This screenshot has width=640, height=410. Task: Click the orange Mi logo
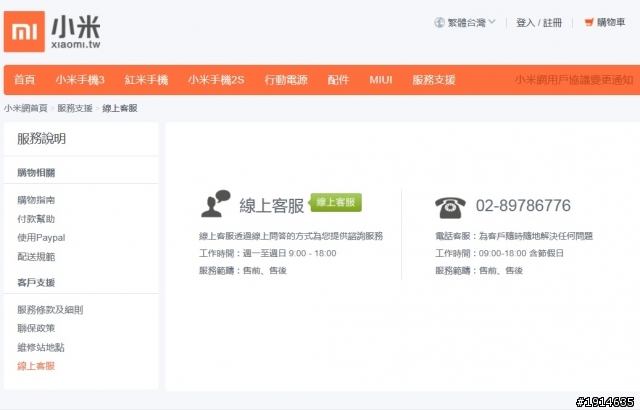click(x=24, y=31)
